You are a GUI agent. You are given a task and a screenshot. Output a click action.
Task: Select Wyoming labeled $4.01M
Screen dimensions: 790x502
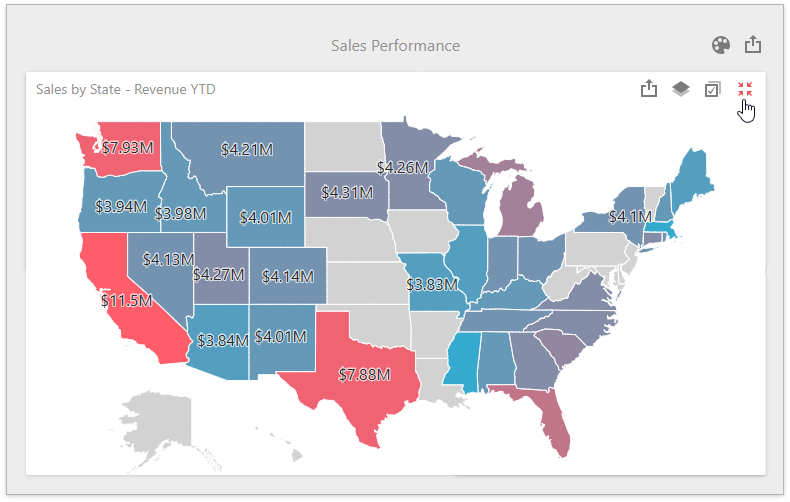pos(265,216)
